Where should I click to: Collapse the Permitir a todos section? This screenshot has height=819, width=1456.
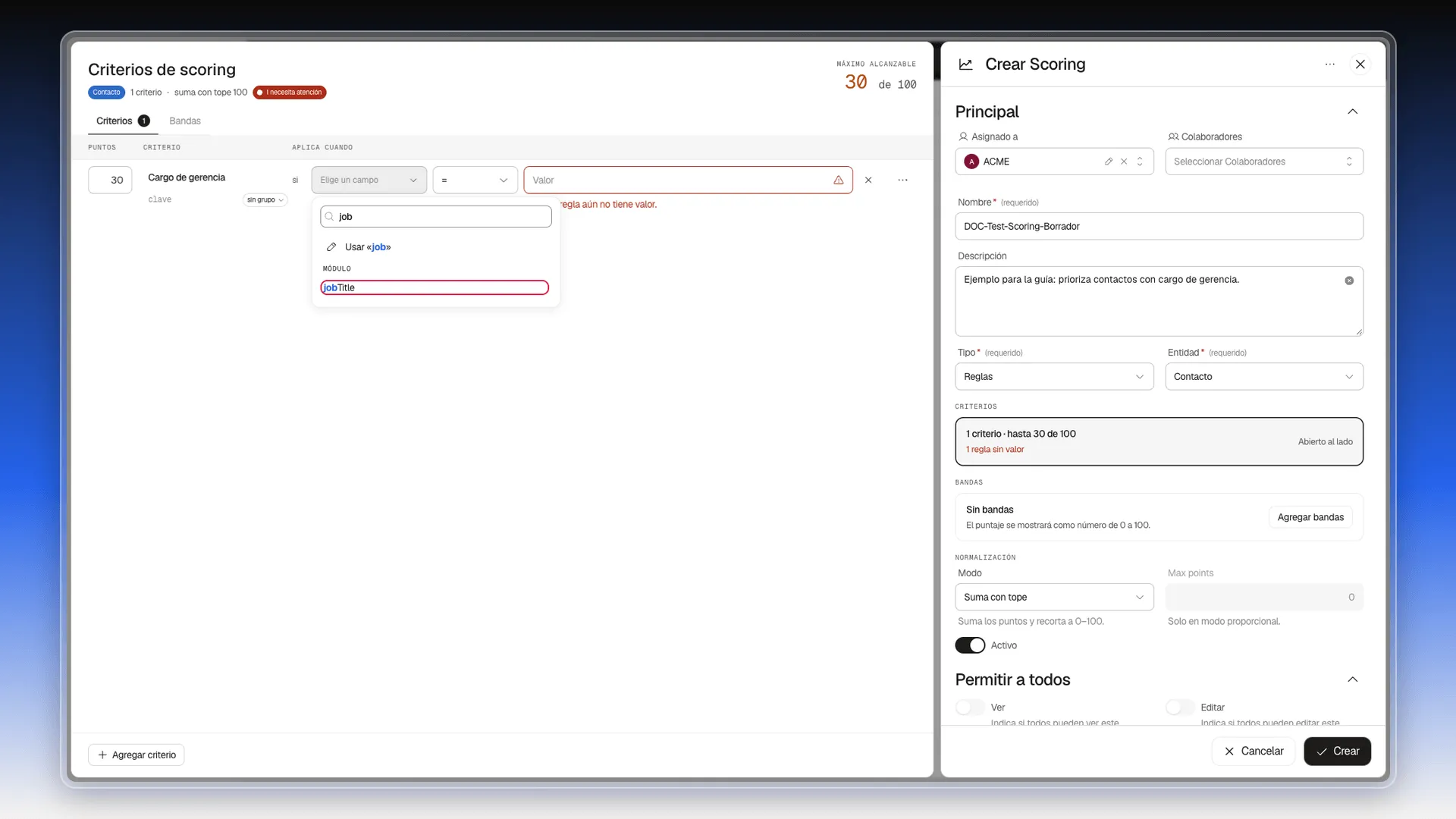point(1352,679)
